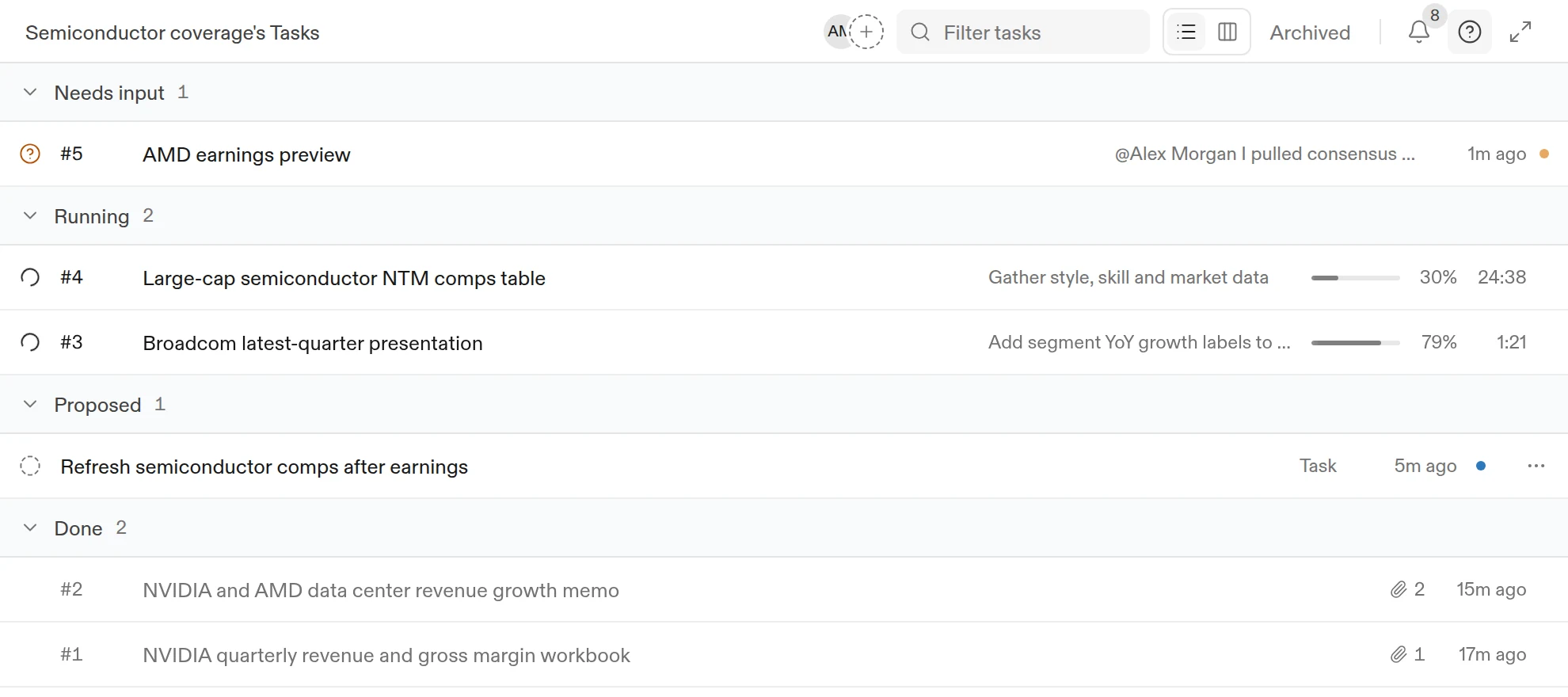The height and width of the screenshot is (697, 1568).
Task: Click the '5m ago' timestamp
Action: (x=1425, y=466)
